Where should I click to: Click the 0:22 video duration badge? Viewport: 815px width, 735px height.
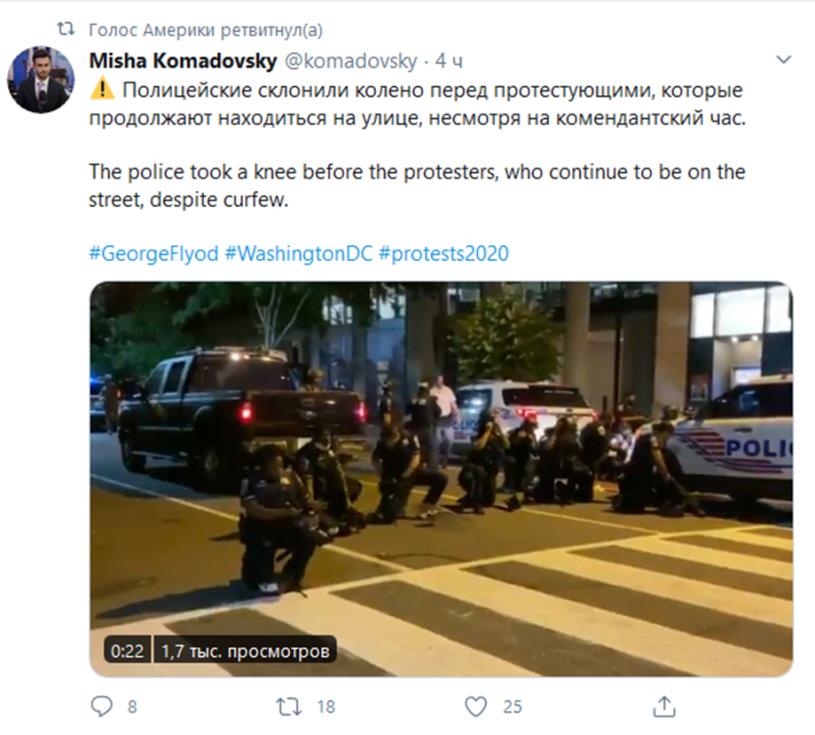tap(127, 651)
